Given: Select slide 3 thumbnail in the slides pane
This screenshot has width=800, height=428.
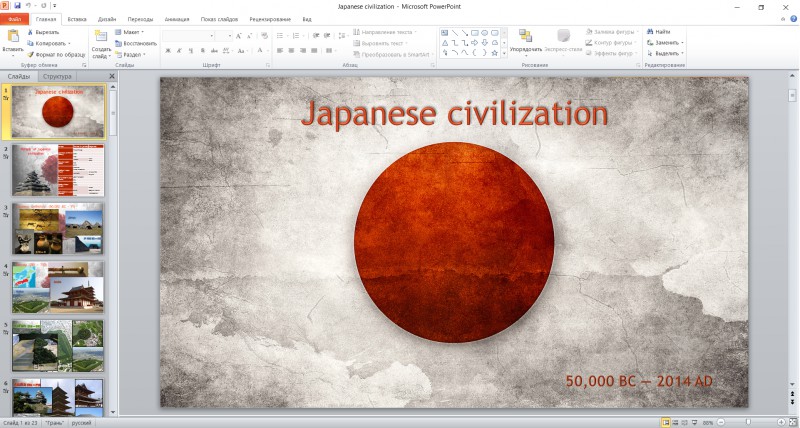Looking at the screenshot, I should coord(58,229).
